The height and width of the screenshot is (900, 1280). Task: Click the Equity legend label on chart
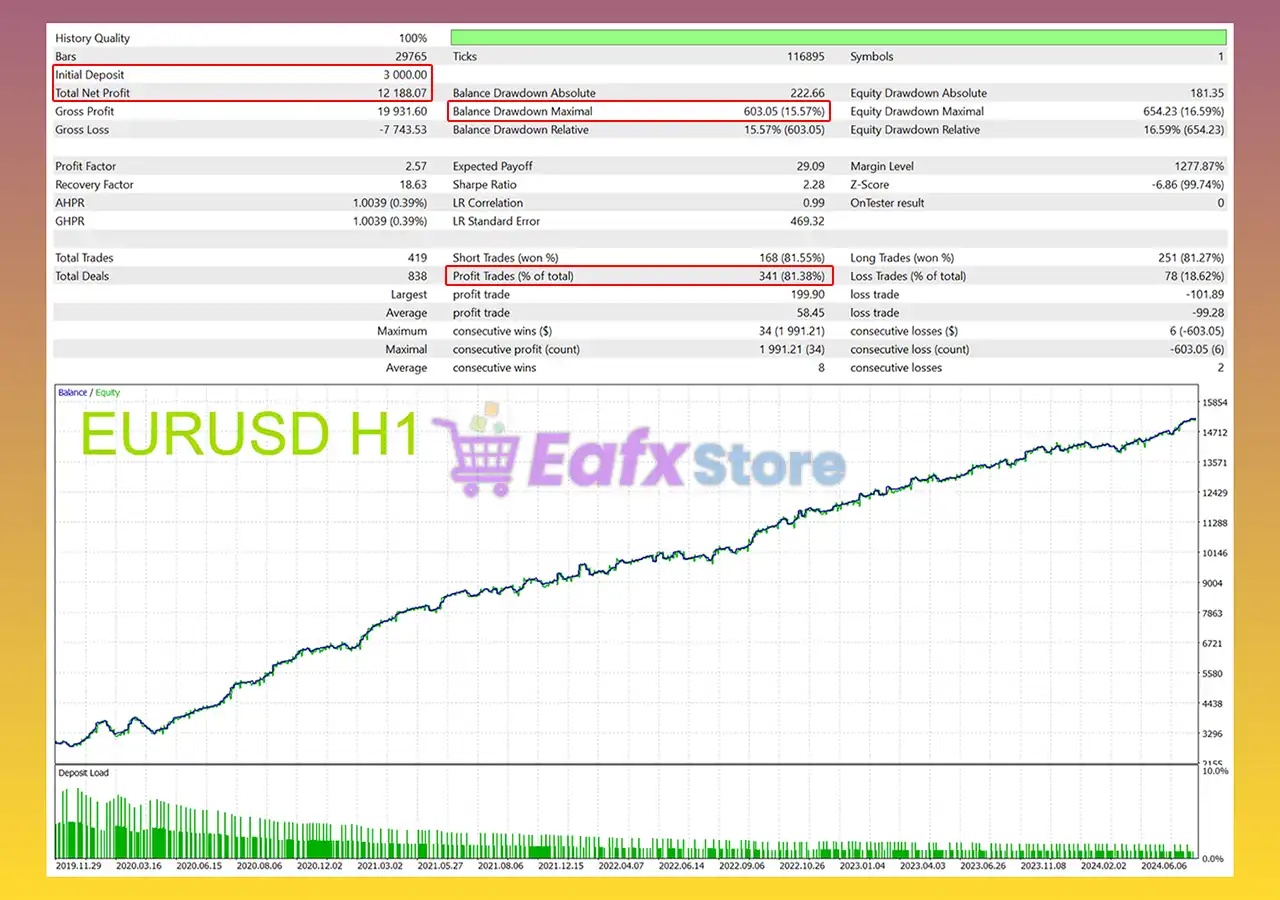(x=107, y=393)
